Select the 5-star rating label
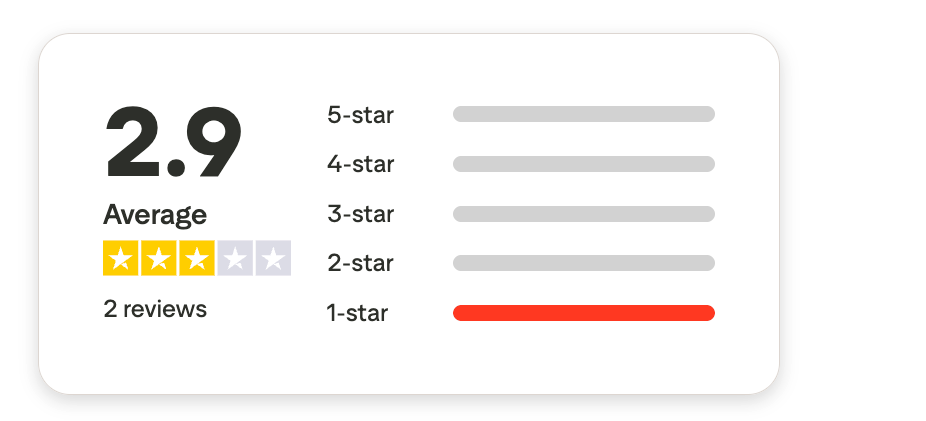This screenshot has height=421, width=926. tap(360, 115)
